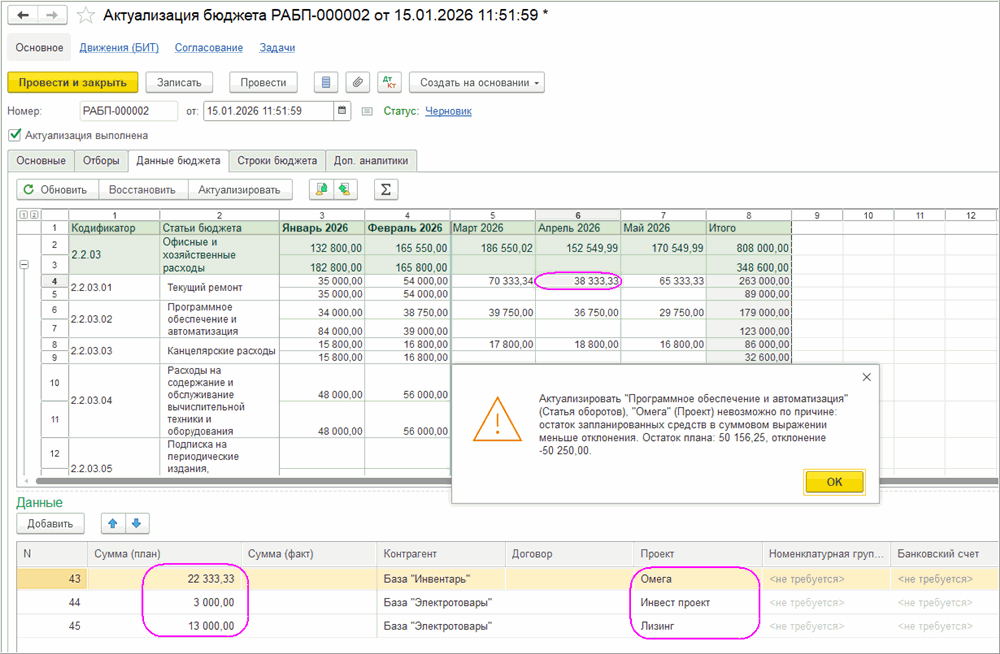Collapse the 2.2.03 row group
This screenshot has height=654, width=1000.
[24, 264]
